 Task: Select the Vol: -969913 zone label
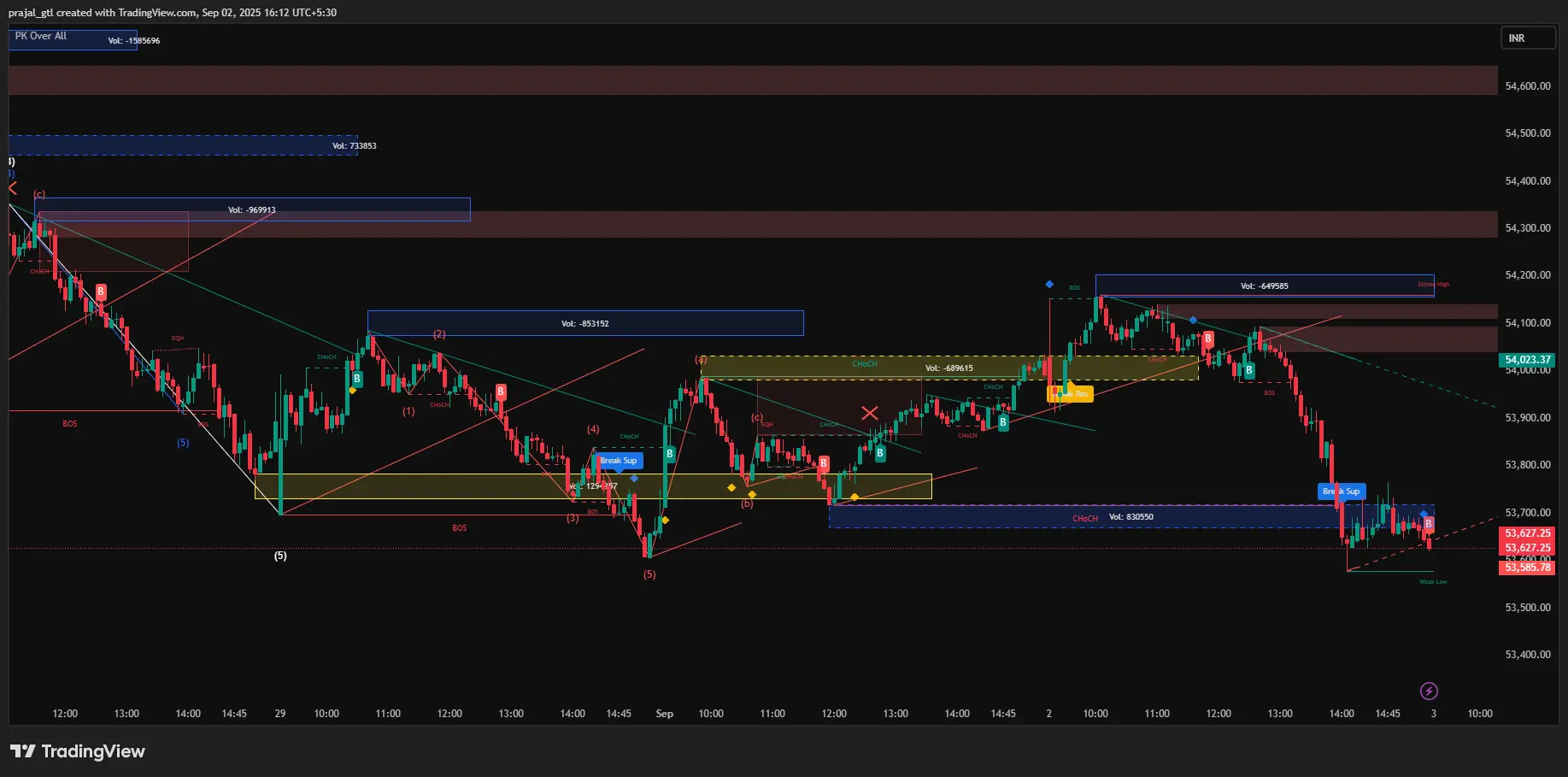click(x=252, y=210)
